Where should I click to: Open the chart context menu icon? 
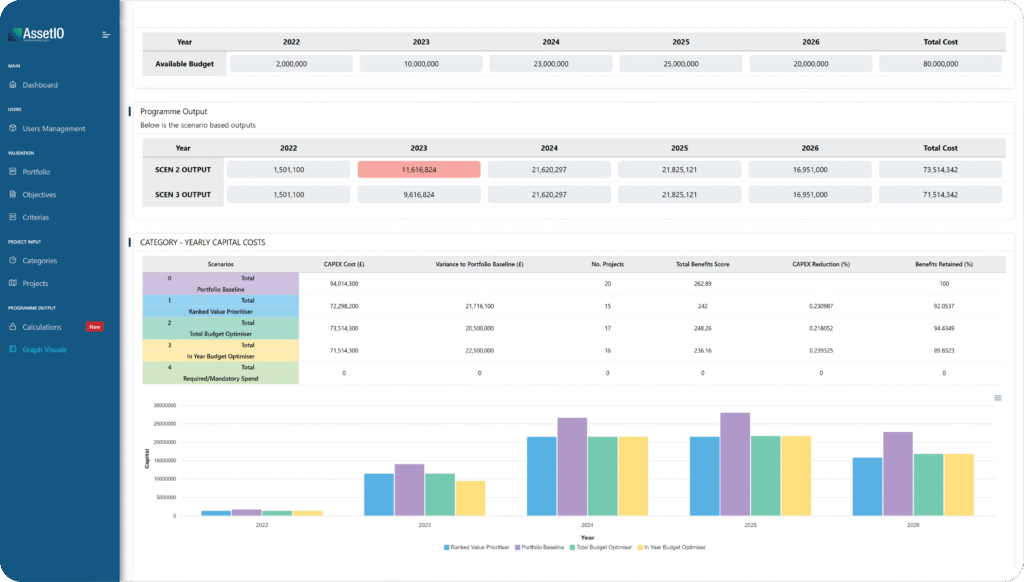click(x=996, y=398)
